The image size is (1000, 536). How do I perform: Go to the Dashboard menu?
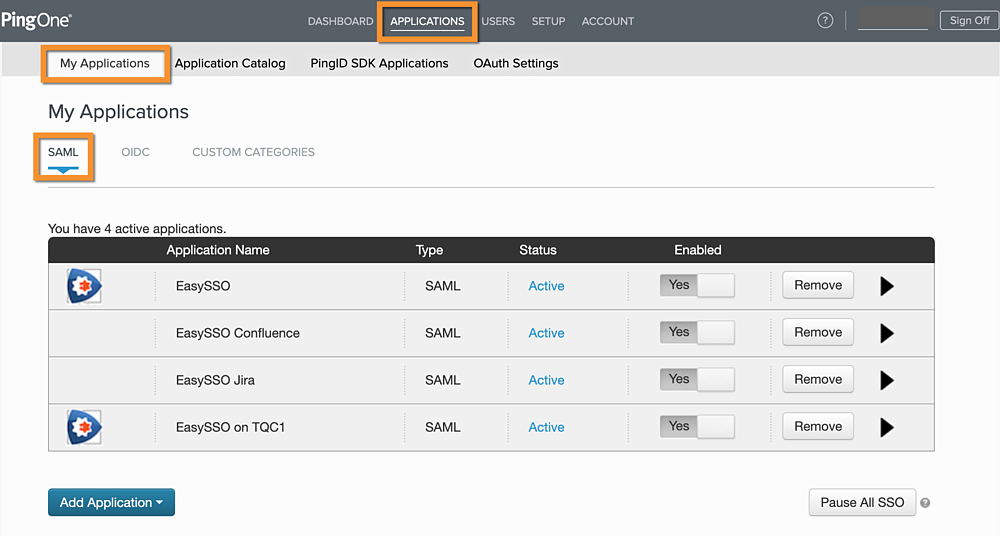[x=341, y=21]
